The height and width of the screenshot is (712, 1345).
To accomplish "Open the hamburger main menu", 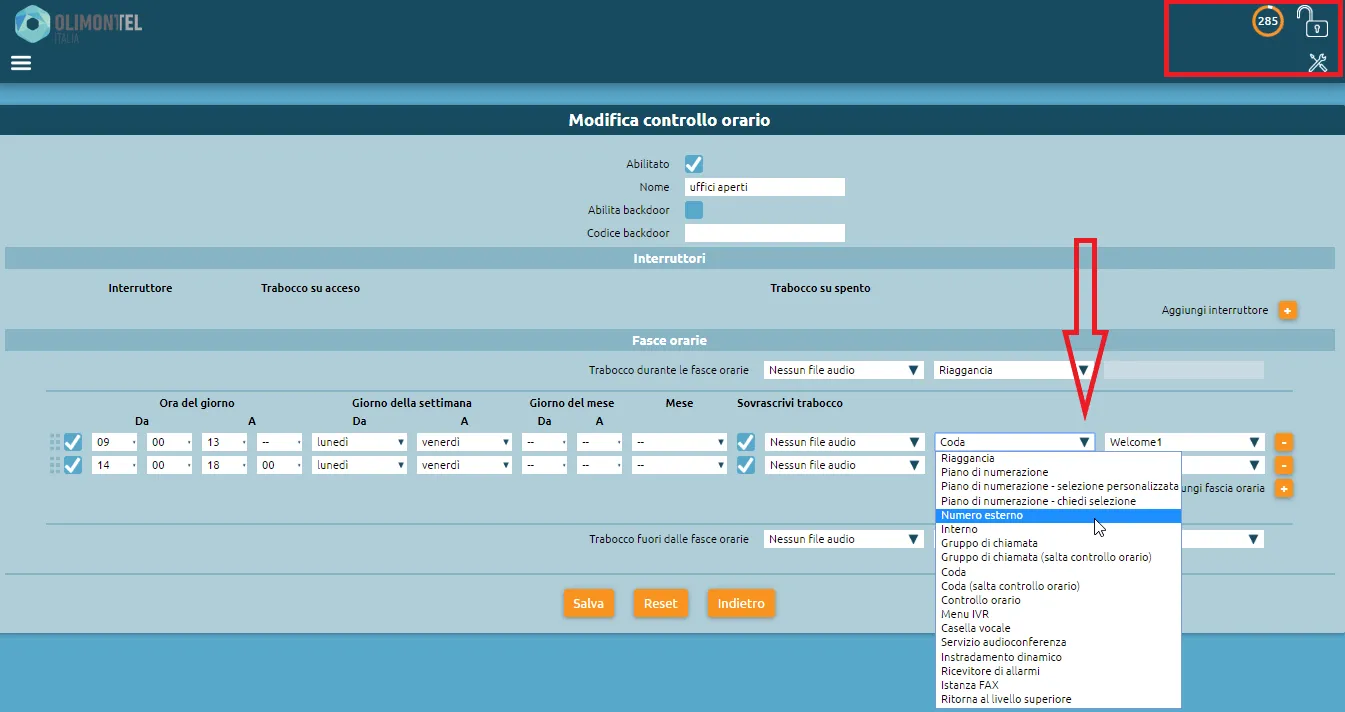I will point(21,63).
